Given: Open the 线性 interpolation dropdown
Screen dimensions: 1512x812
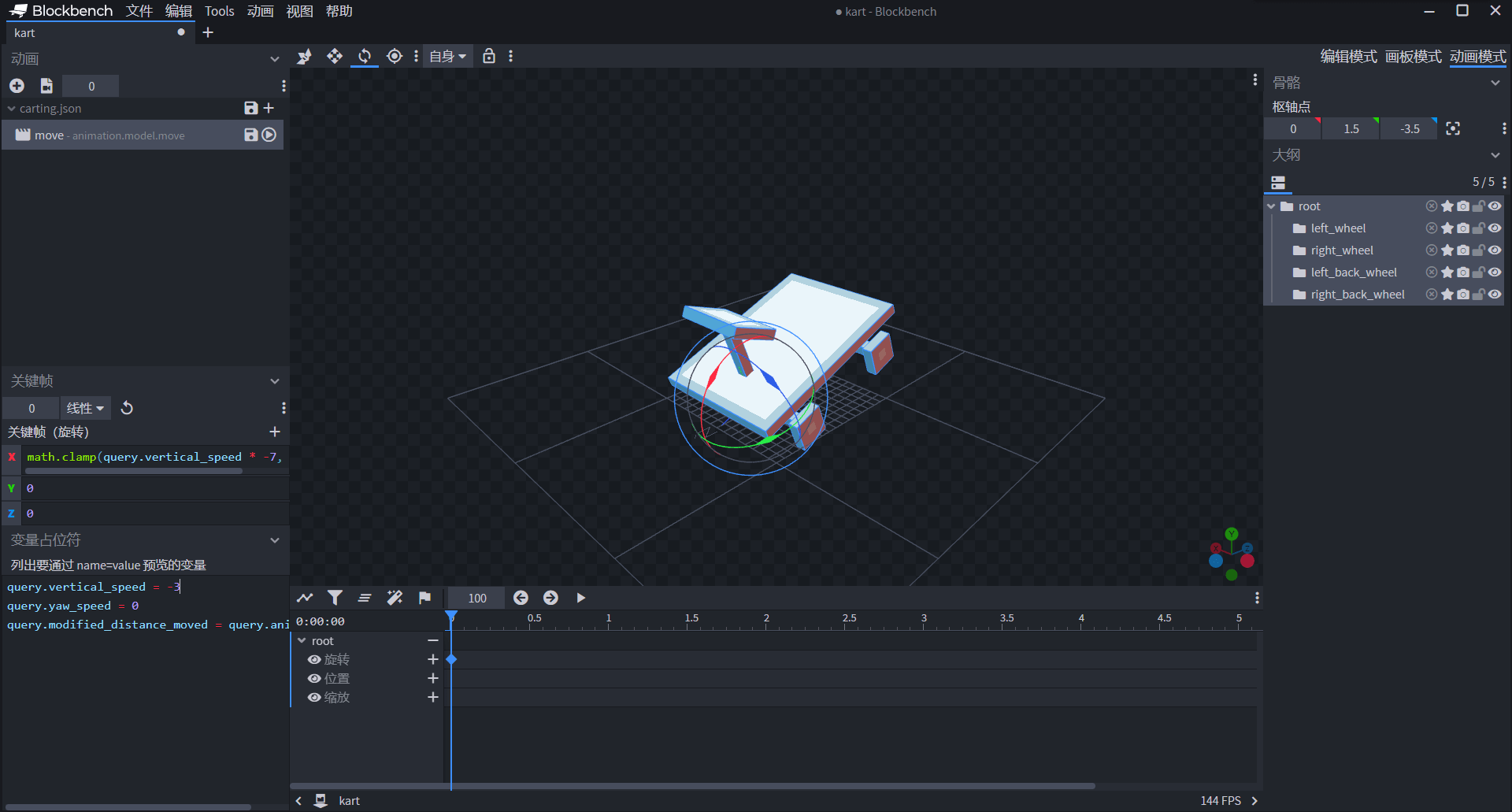Looking at the screenshot, I should pos(85,408).
